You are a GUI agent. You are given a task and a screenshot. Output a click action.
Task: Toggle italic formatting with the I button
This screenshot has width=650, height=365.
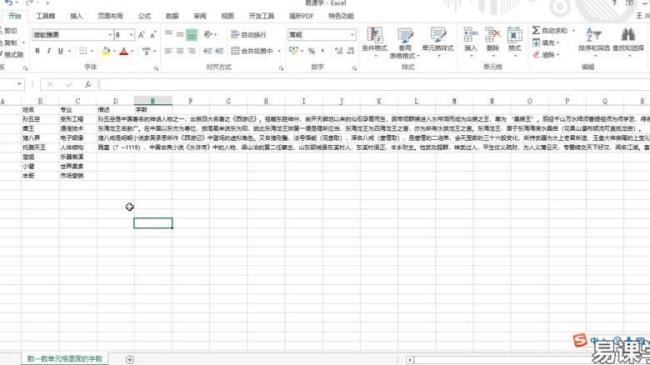[x=49, y=51]
